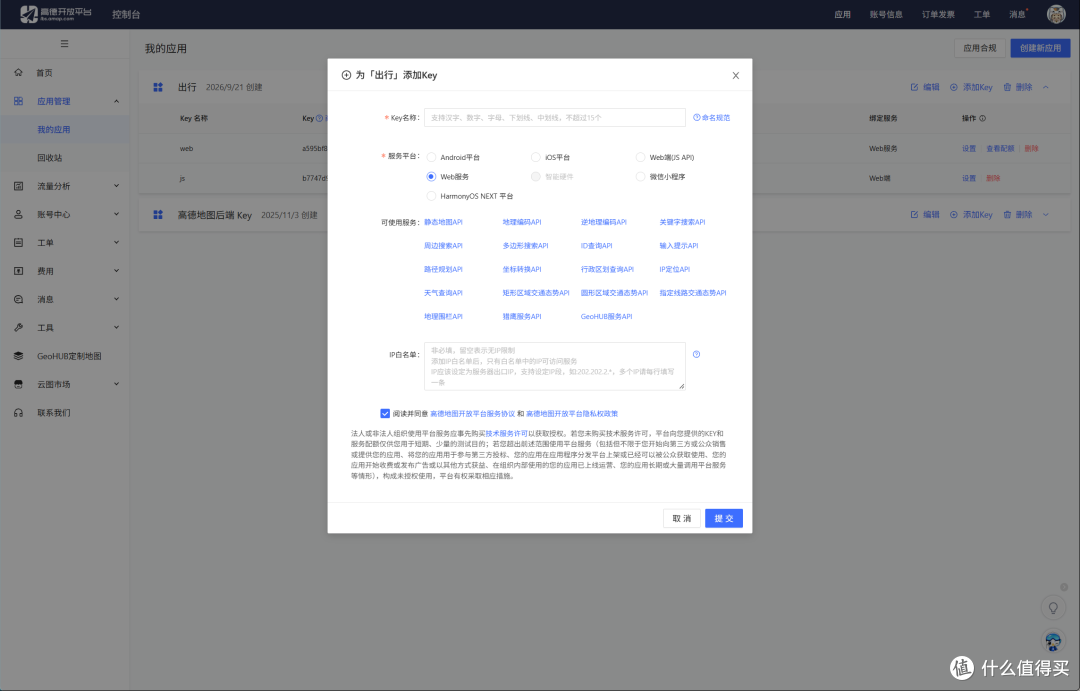The image size is (1080, 691).
Task: Expand the sidebar 工单 chevron
Action: tap(116, 243)
